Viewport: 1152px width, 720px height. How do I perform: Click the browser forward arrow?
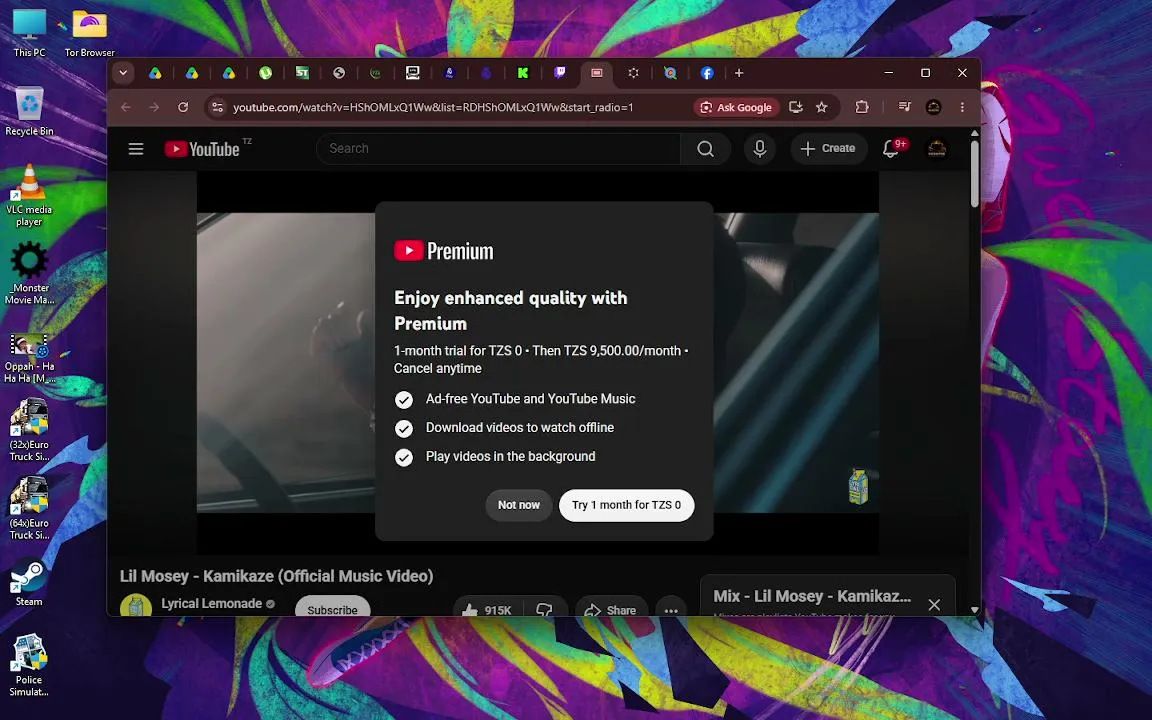154,107
